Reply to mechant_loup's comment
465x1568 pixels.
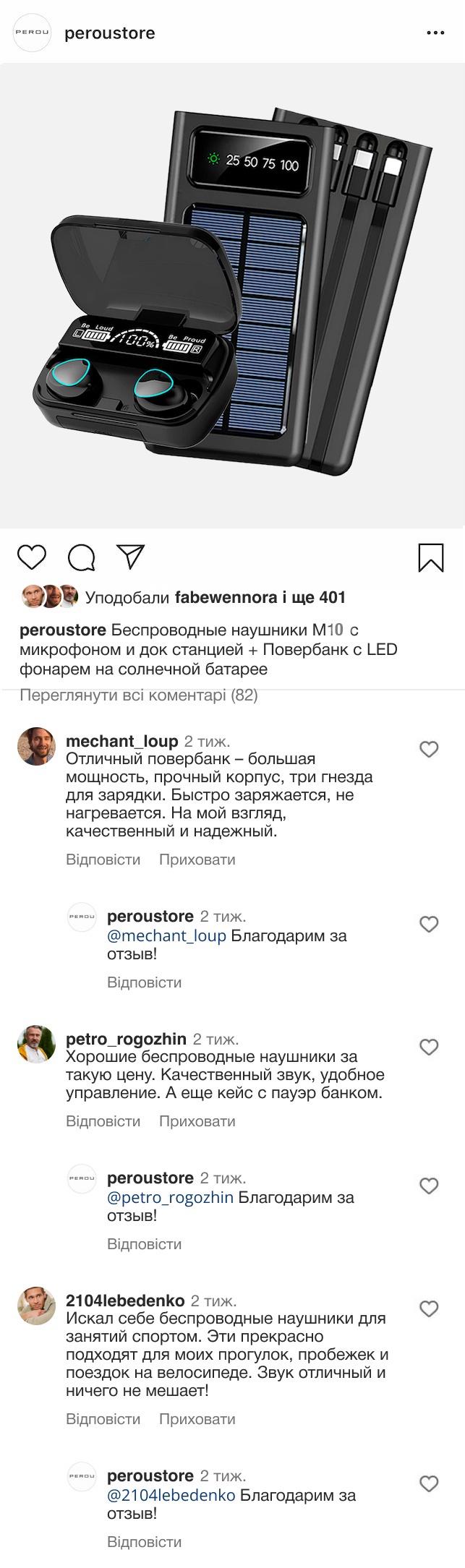(x=103, y=860)
